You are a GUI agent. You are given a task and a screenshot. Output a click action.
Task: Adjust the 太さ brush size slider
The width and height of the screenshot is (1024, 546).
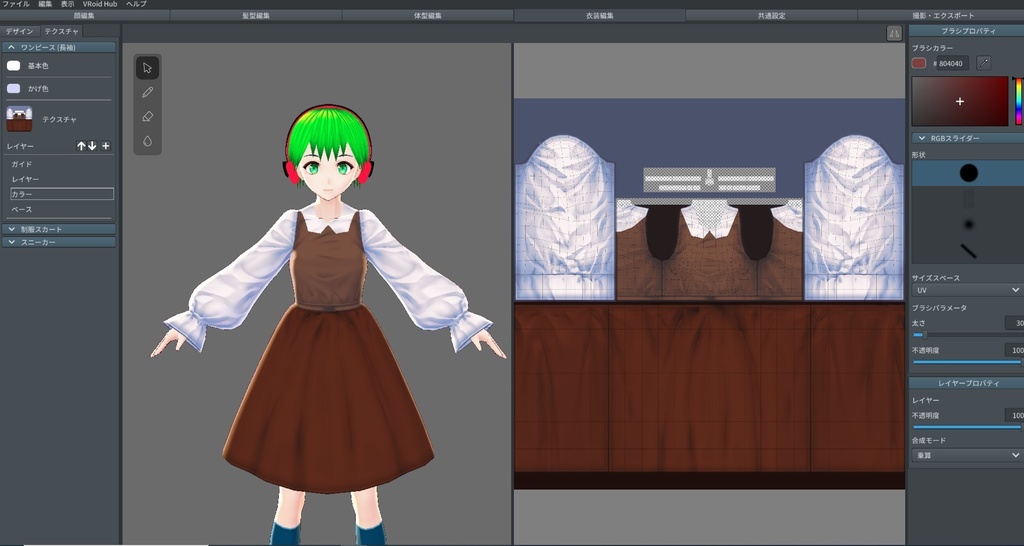(968, 335)
